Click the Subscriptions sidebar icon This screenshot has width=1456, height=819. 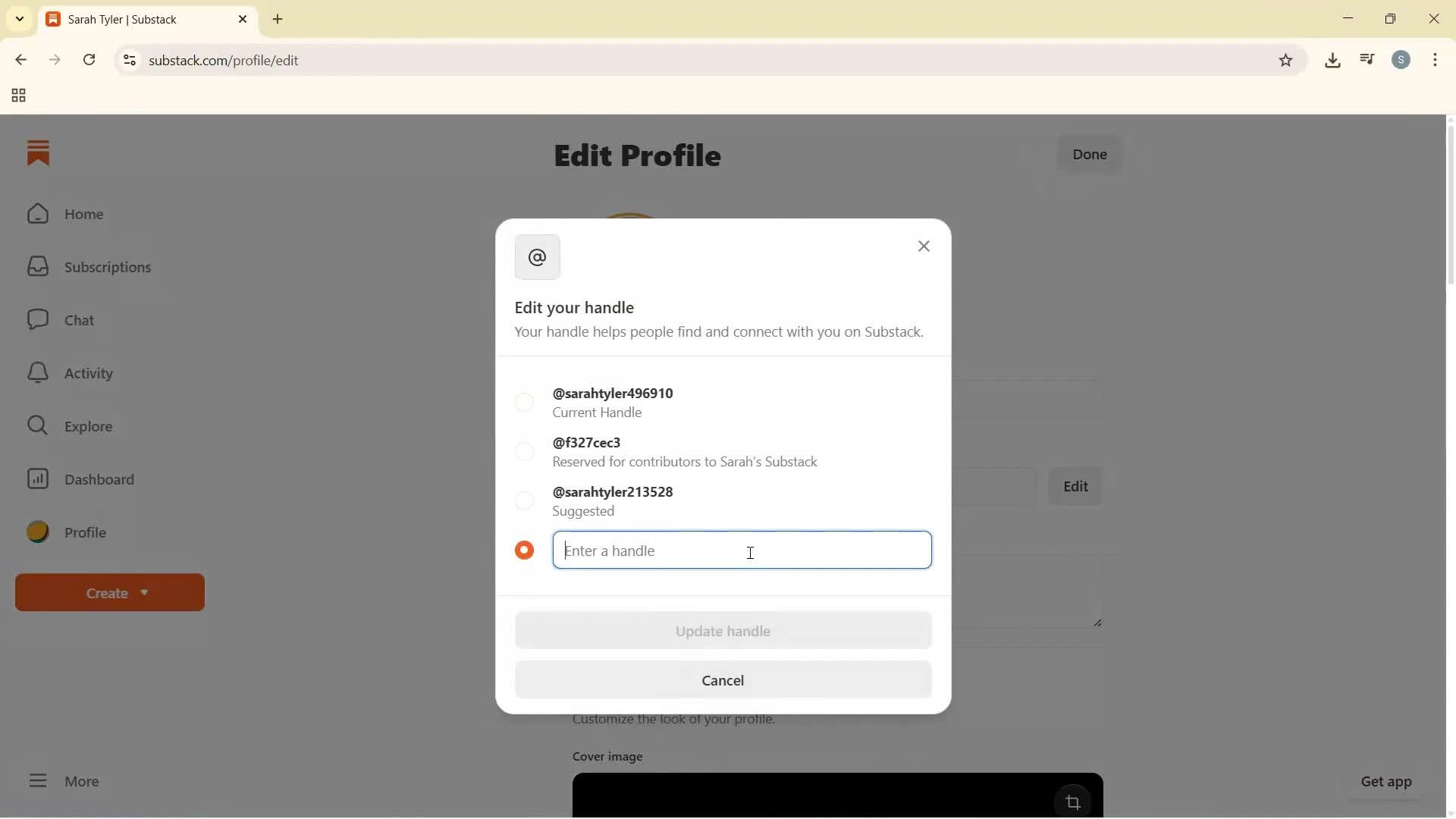[x=37, y=266]
